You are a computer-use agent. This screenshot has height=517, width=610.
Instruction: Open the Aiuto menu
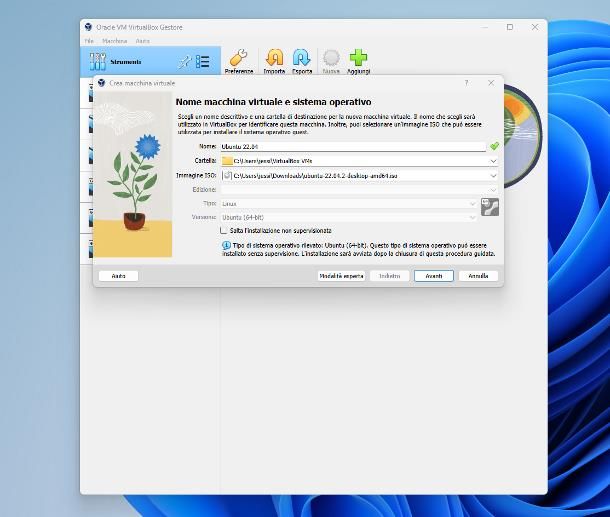point(142,41)
